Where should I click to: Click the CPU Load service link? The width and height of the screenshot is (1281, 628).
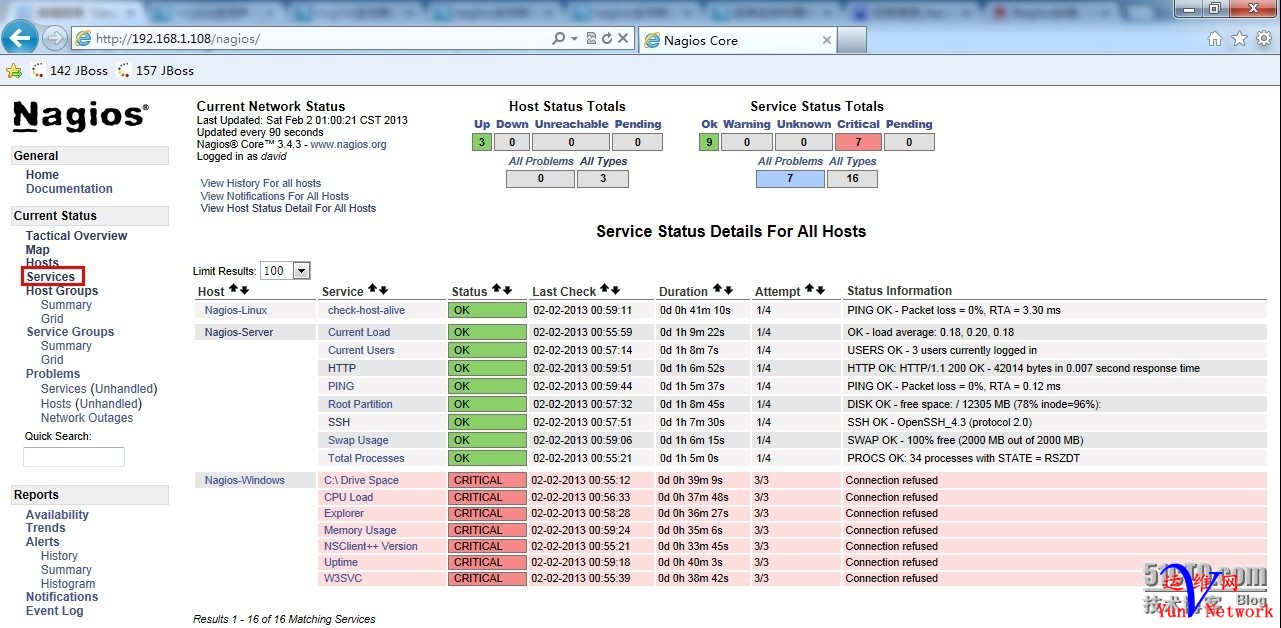(x=348, y=497)
